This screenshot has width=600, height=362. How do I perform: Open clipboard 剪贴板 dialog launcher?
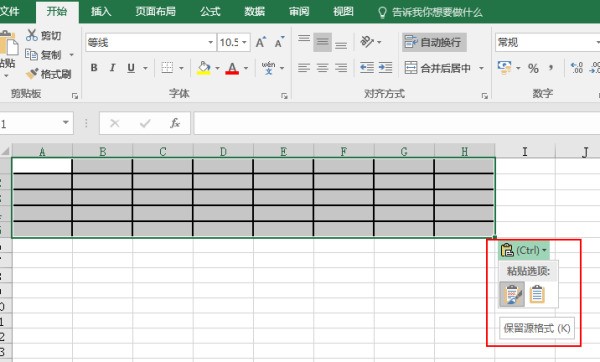tap(75, 96)
